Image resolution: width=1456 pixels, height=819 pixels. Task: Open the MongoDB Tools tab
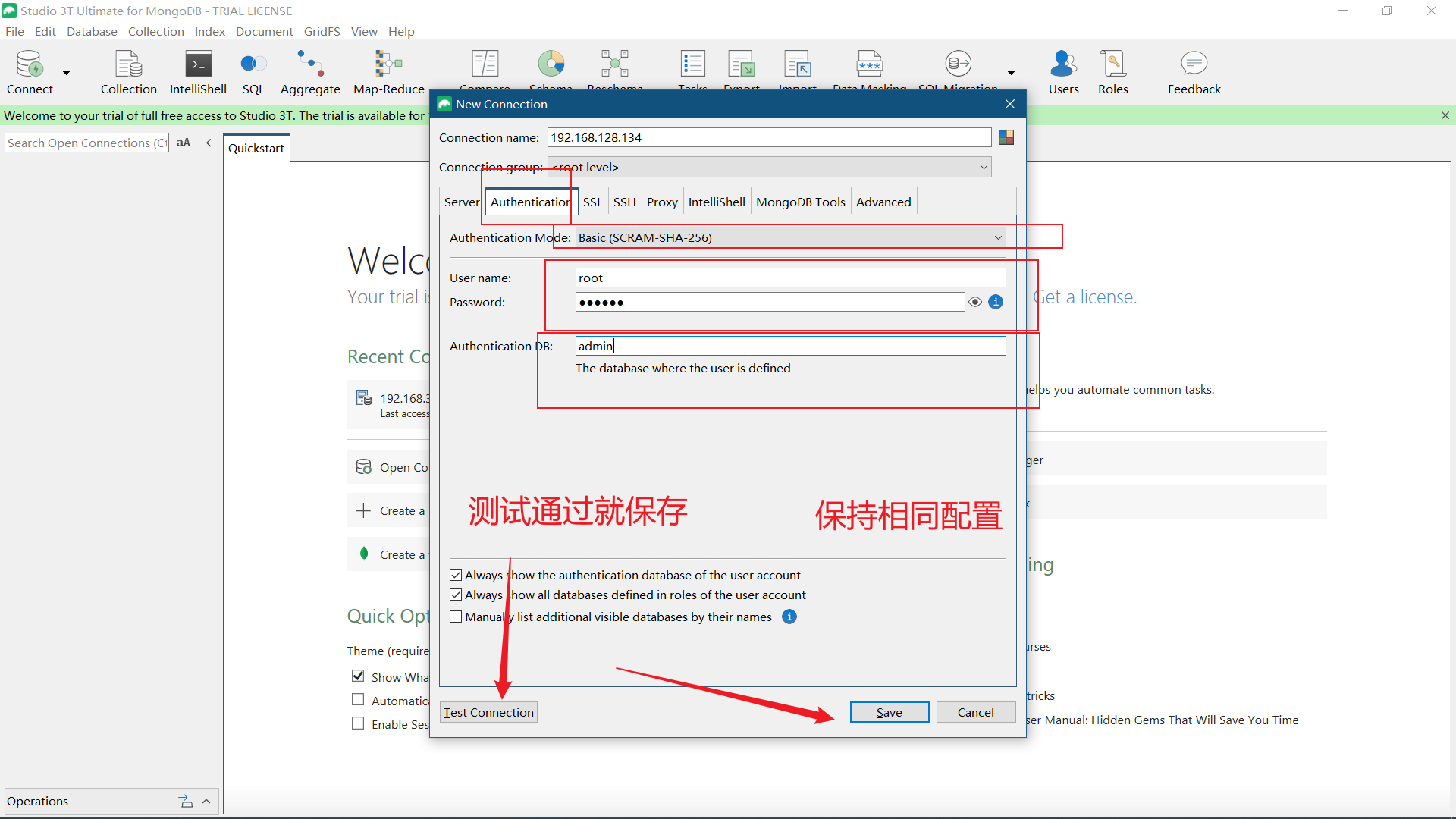point(800,202)
